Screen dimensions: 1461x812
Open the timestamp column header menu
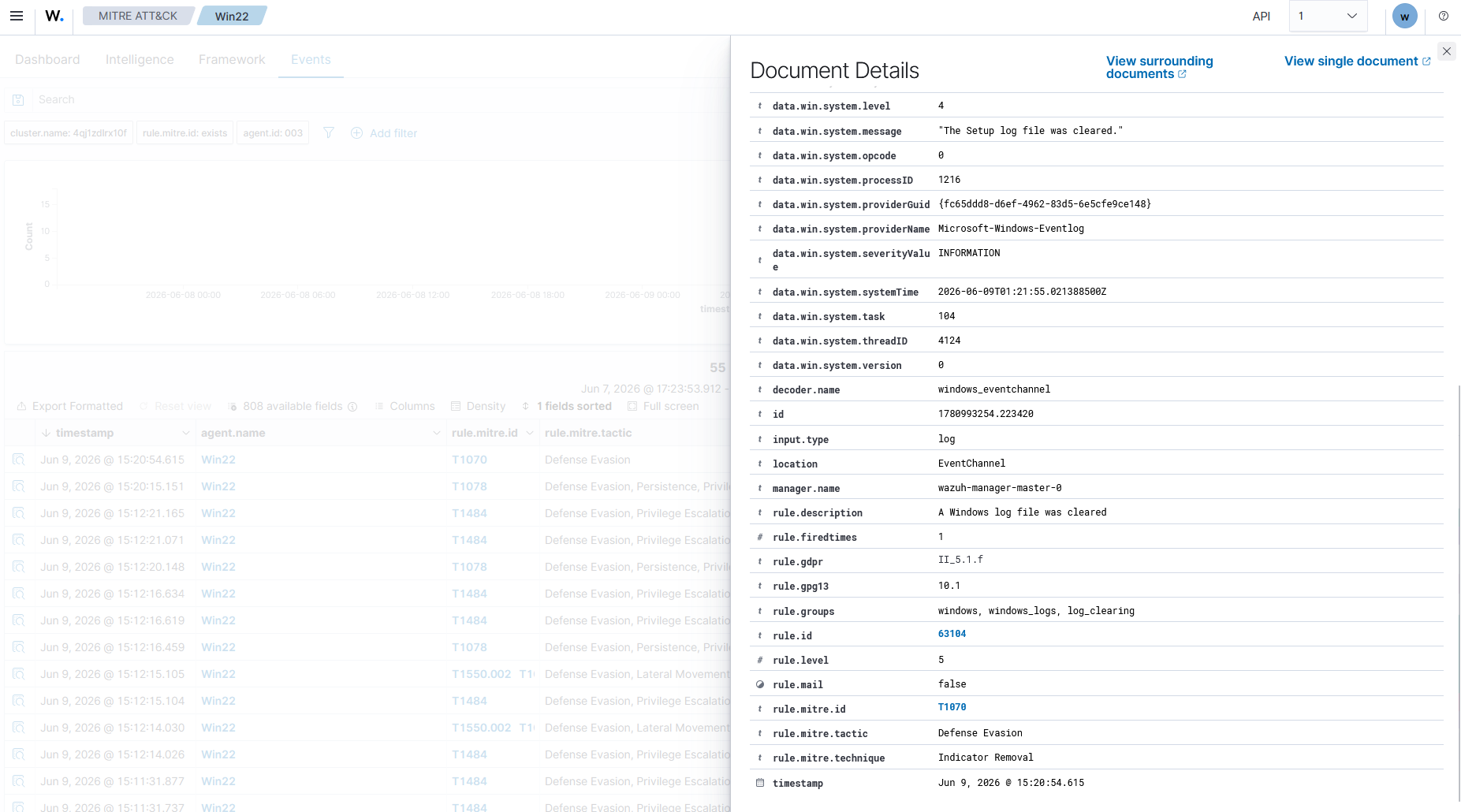tap(186, 433)
